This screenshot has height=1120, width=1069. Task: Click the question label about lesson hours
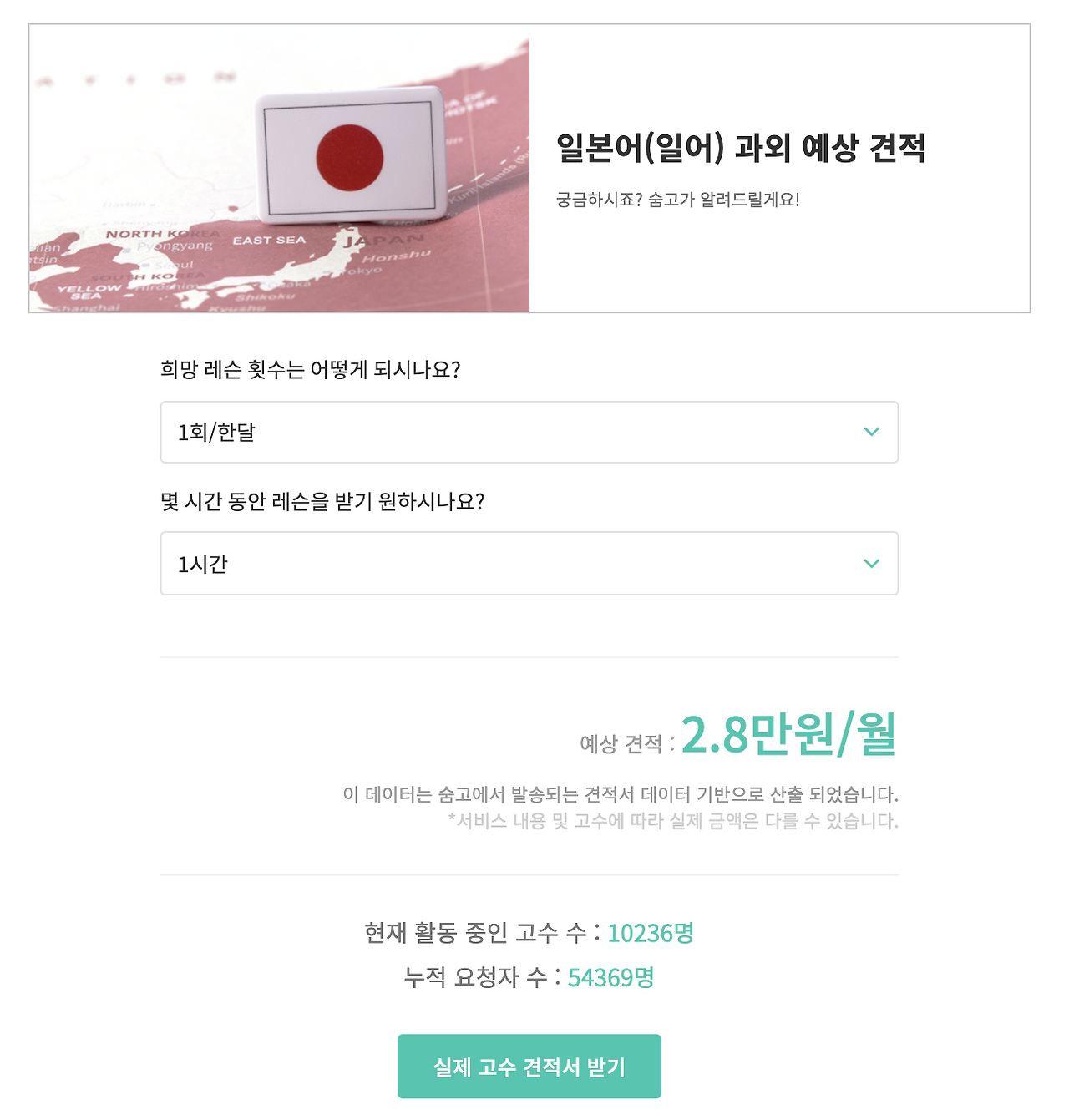(x=324, y=501)
